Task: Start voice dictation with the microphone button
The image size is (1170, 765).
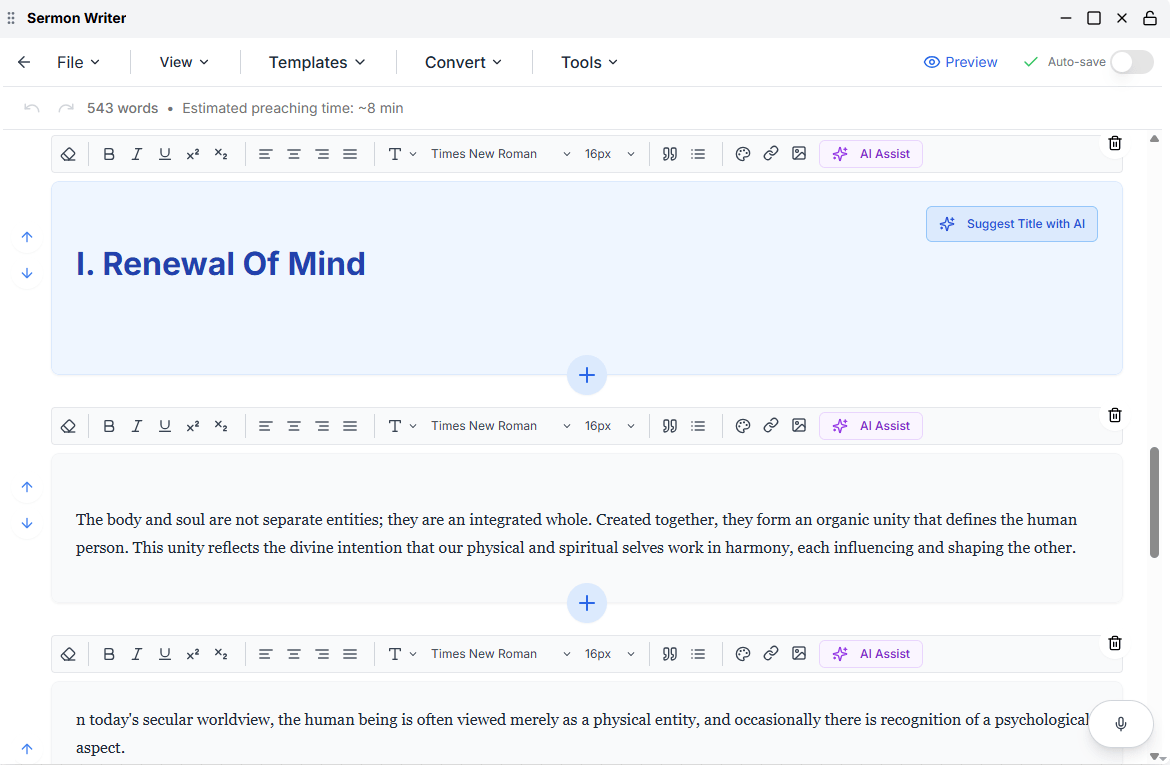Action: pos(1121,723)
